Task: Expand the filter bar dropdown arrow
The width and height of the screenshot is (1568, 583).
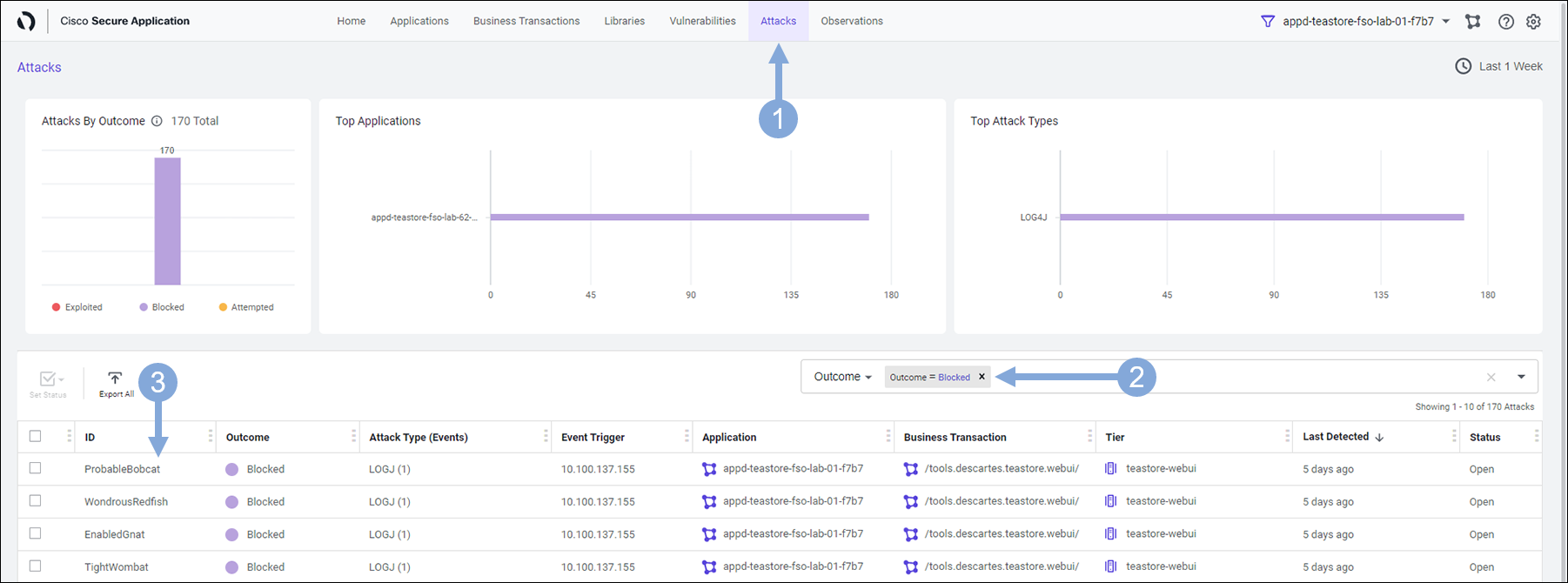Action: [x=1521, y=377]
